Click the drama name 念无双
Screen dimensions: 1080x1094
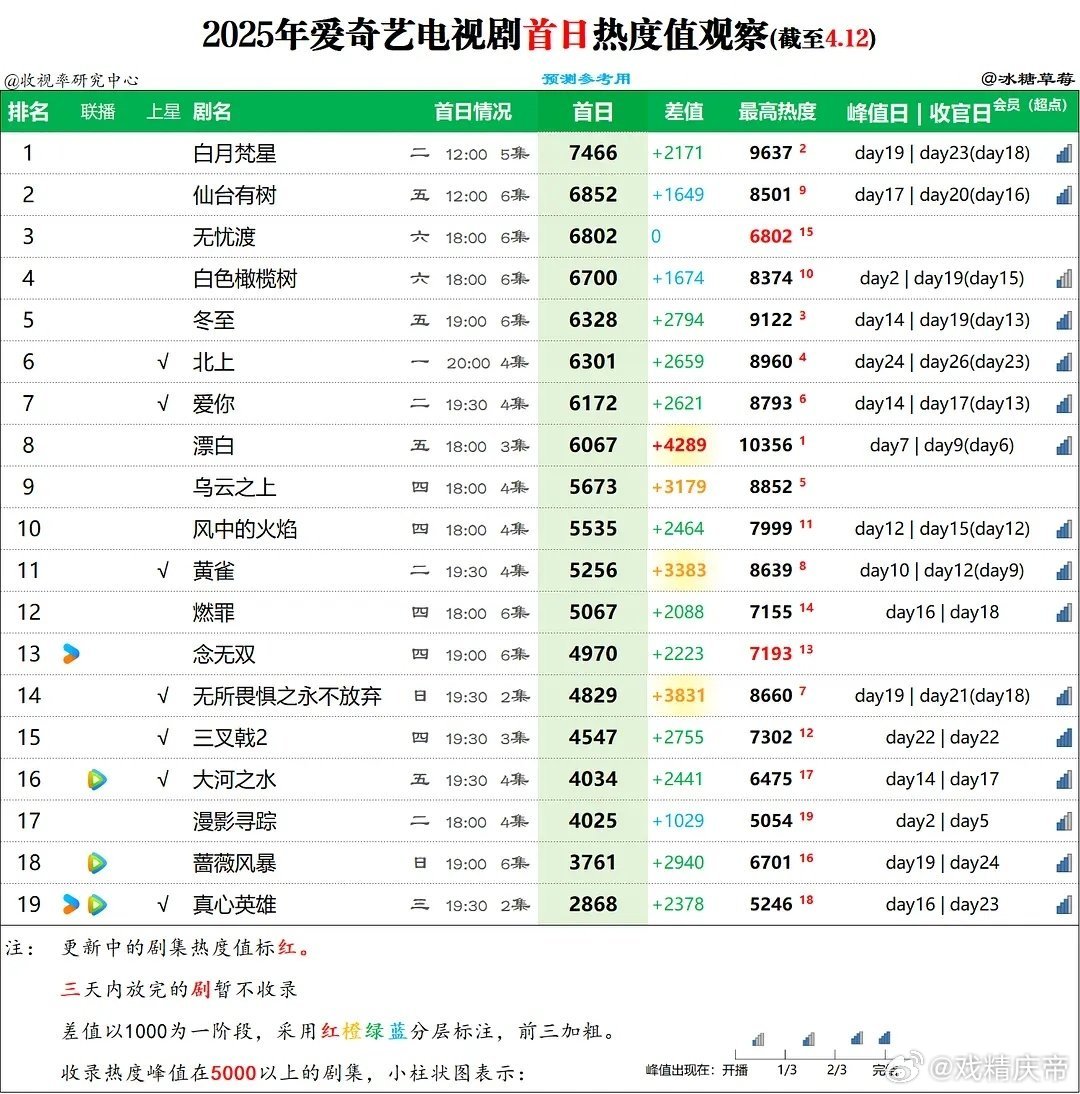click(x=224, y=654)
